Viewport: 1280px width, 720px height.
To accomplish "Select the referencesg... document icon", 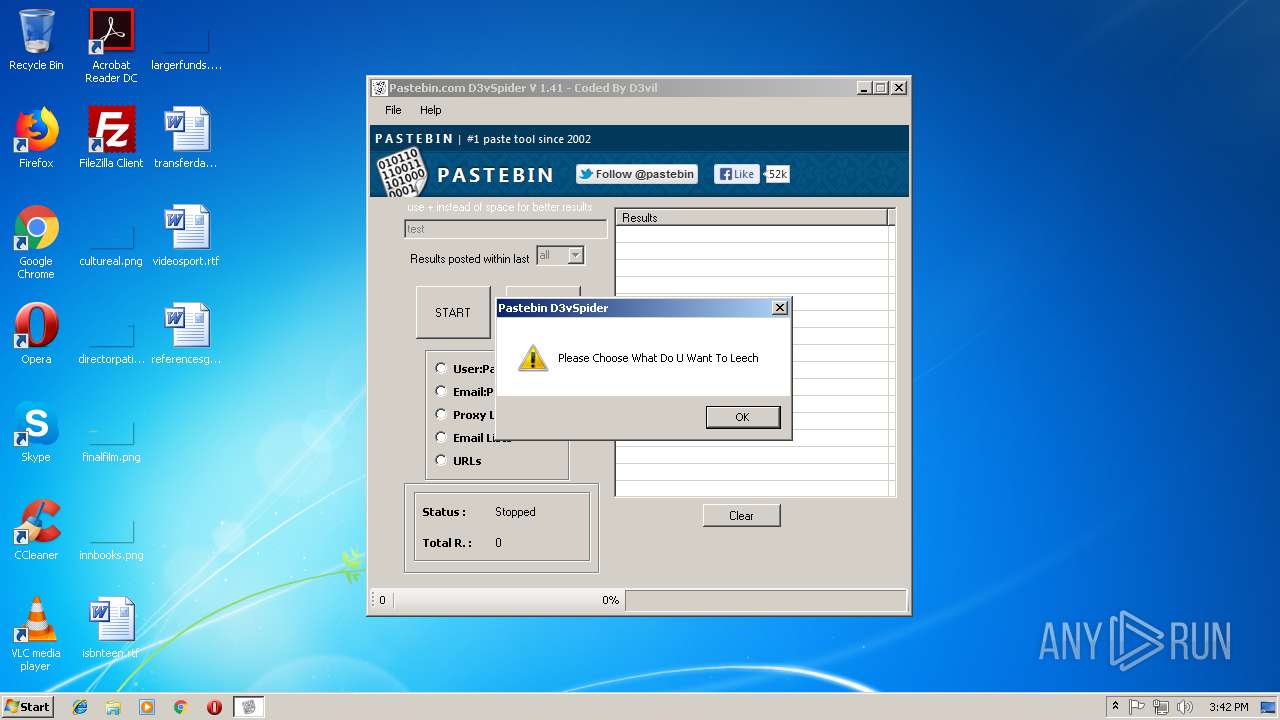I will [x=186, y=334].
